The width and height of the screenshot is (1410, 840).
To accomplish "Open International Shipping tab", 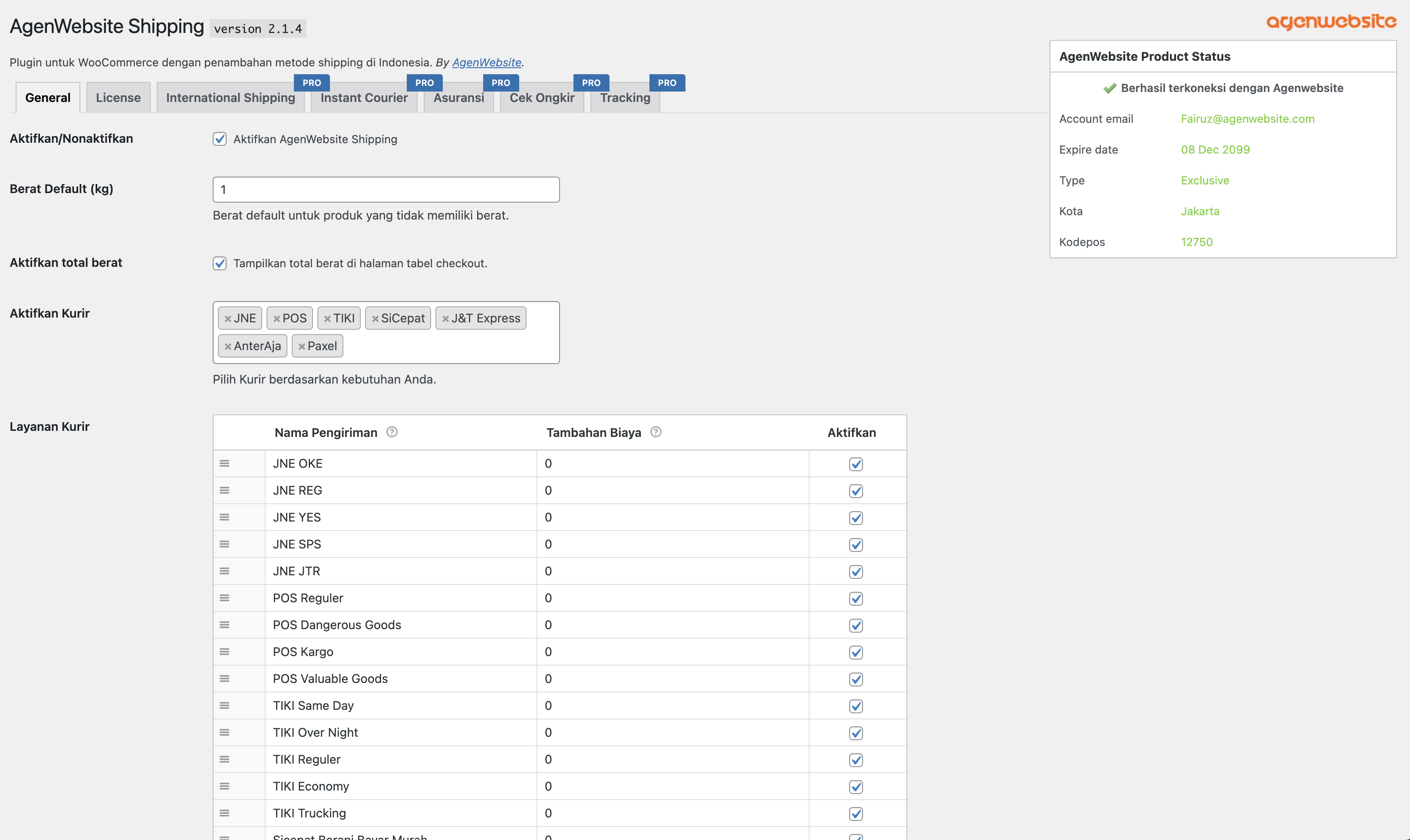I will [231, 97].
